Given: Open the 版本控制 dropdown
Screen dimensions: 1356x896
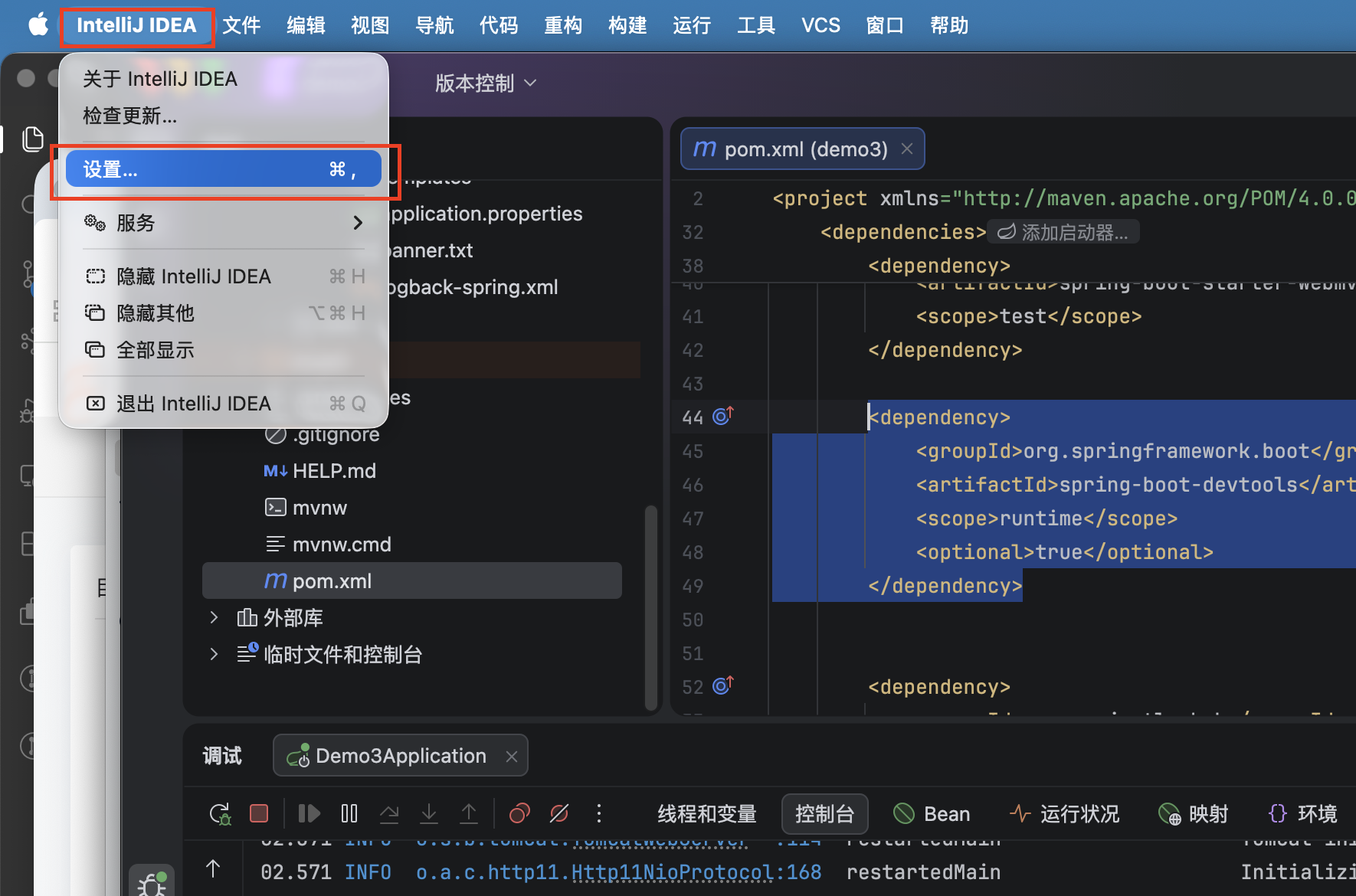Looking at the screenshot, I should 486,83.
